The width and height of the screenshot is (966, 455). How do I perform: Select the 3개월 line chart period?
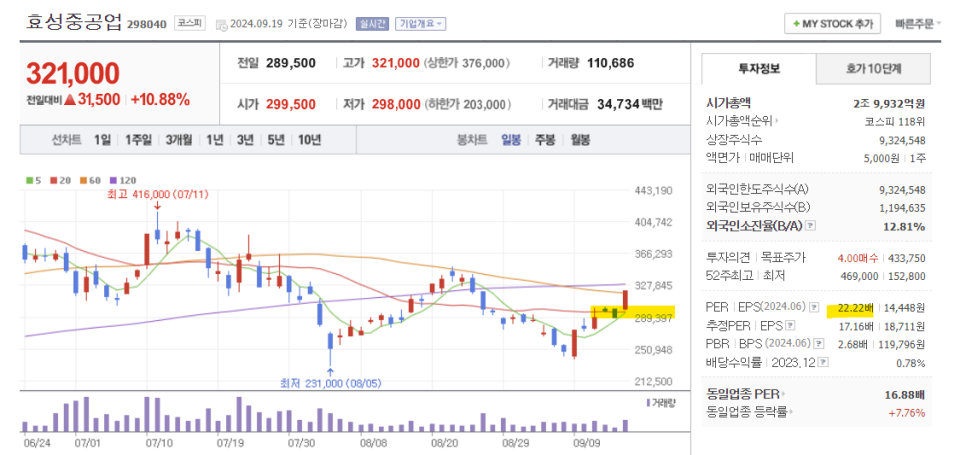(179, 140)
